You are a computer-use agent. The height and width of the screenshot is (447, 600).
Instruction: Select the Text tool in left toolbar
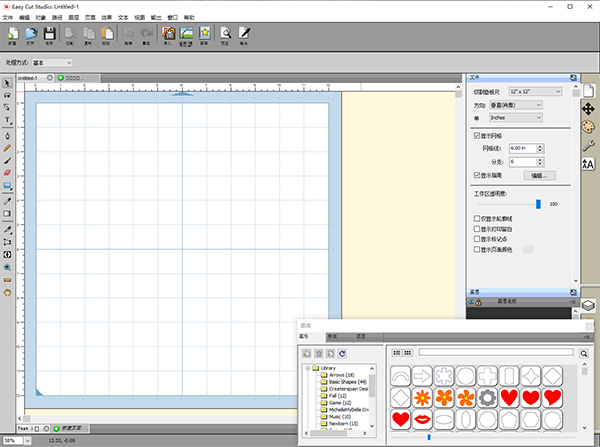8,120
